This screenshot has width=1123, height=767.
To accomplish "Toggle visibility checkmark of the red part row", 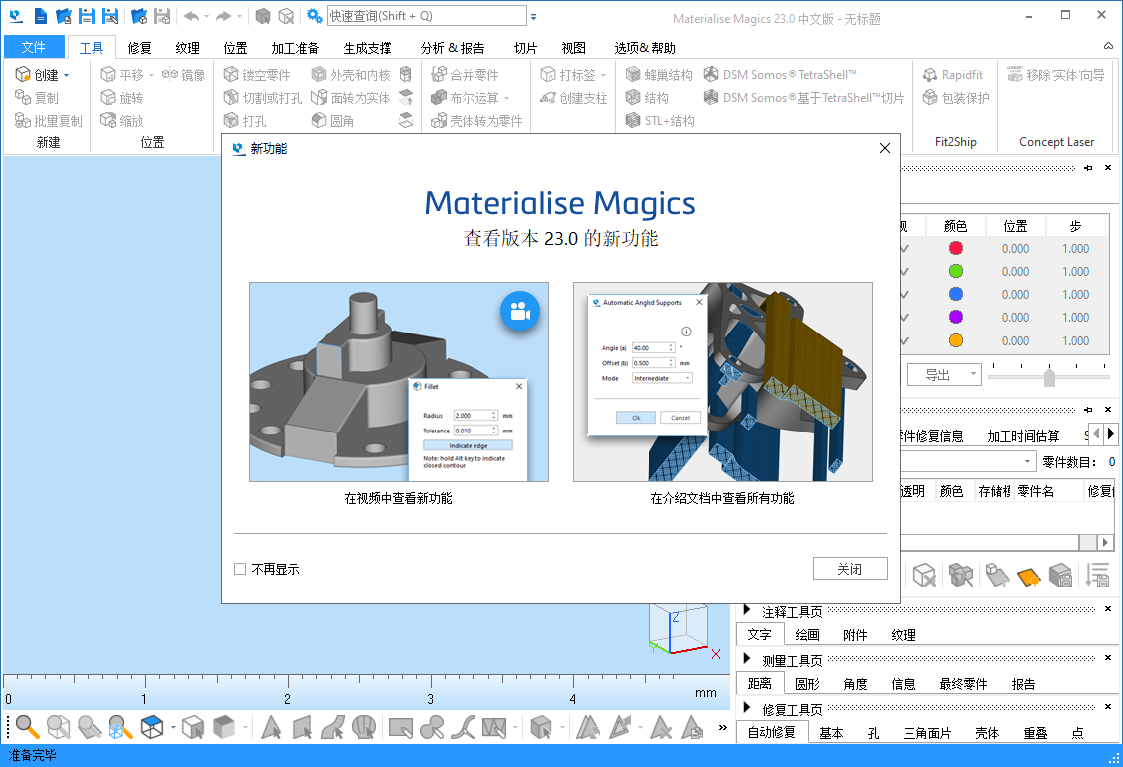I will [903, 248].
